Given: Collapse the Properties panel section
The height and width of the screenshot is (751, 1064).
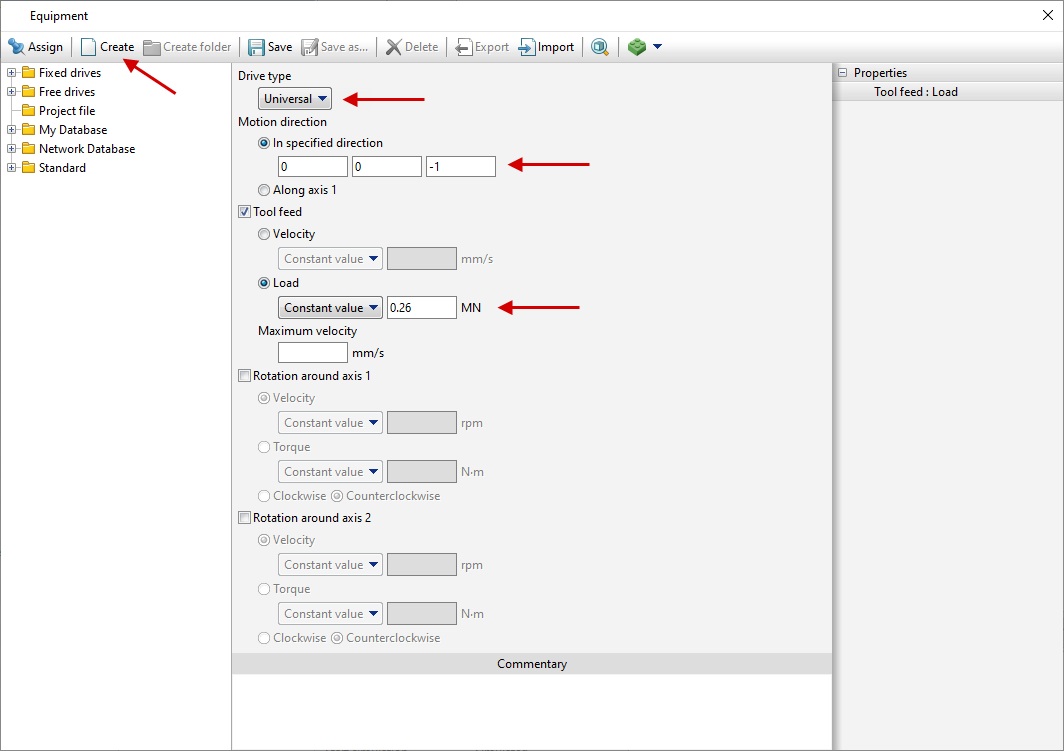Looking at the screenshot, I should [842, 73].
